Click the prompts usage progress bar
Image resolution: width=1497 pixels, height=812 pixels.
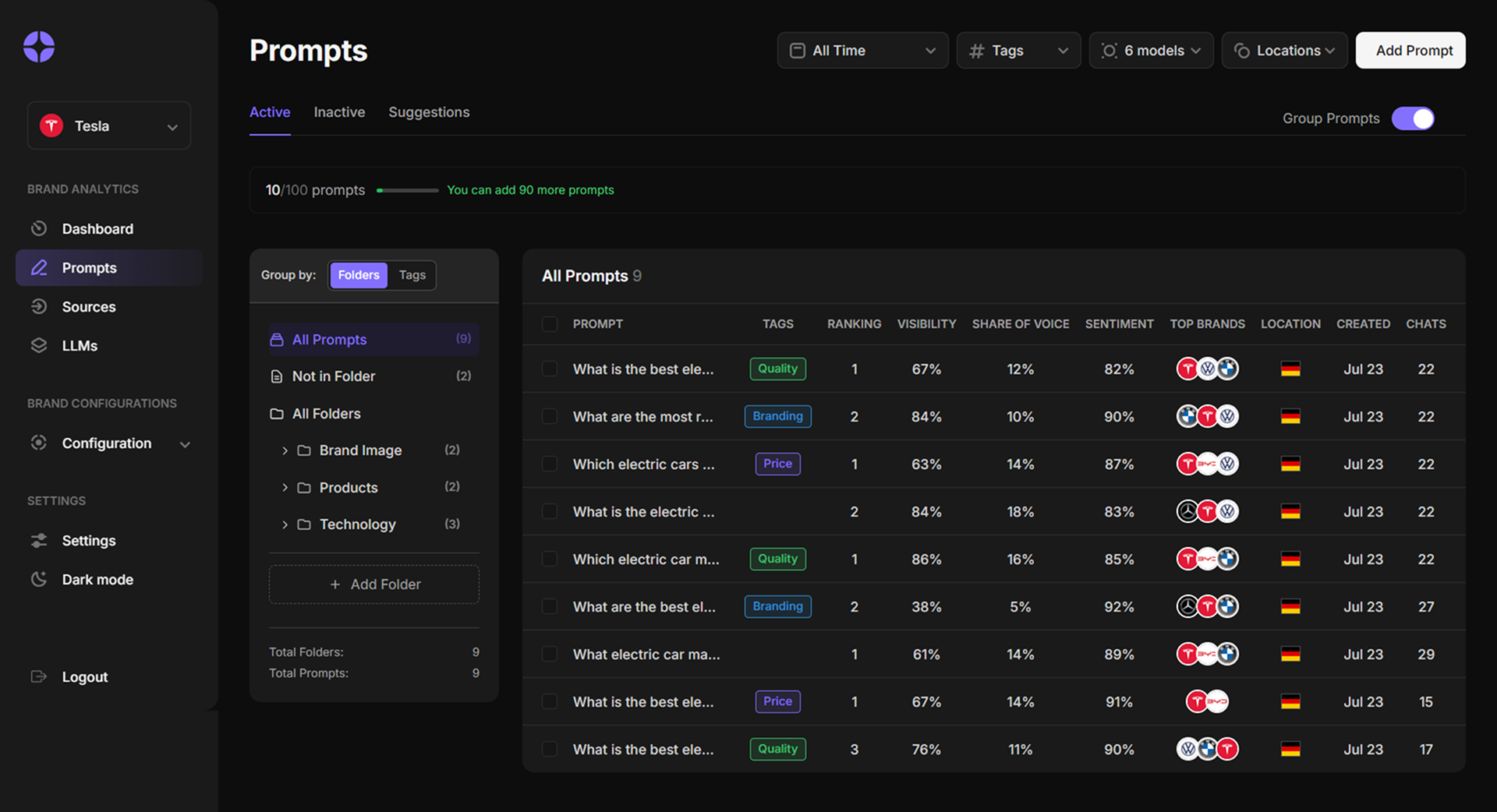[x=407, y=190]
